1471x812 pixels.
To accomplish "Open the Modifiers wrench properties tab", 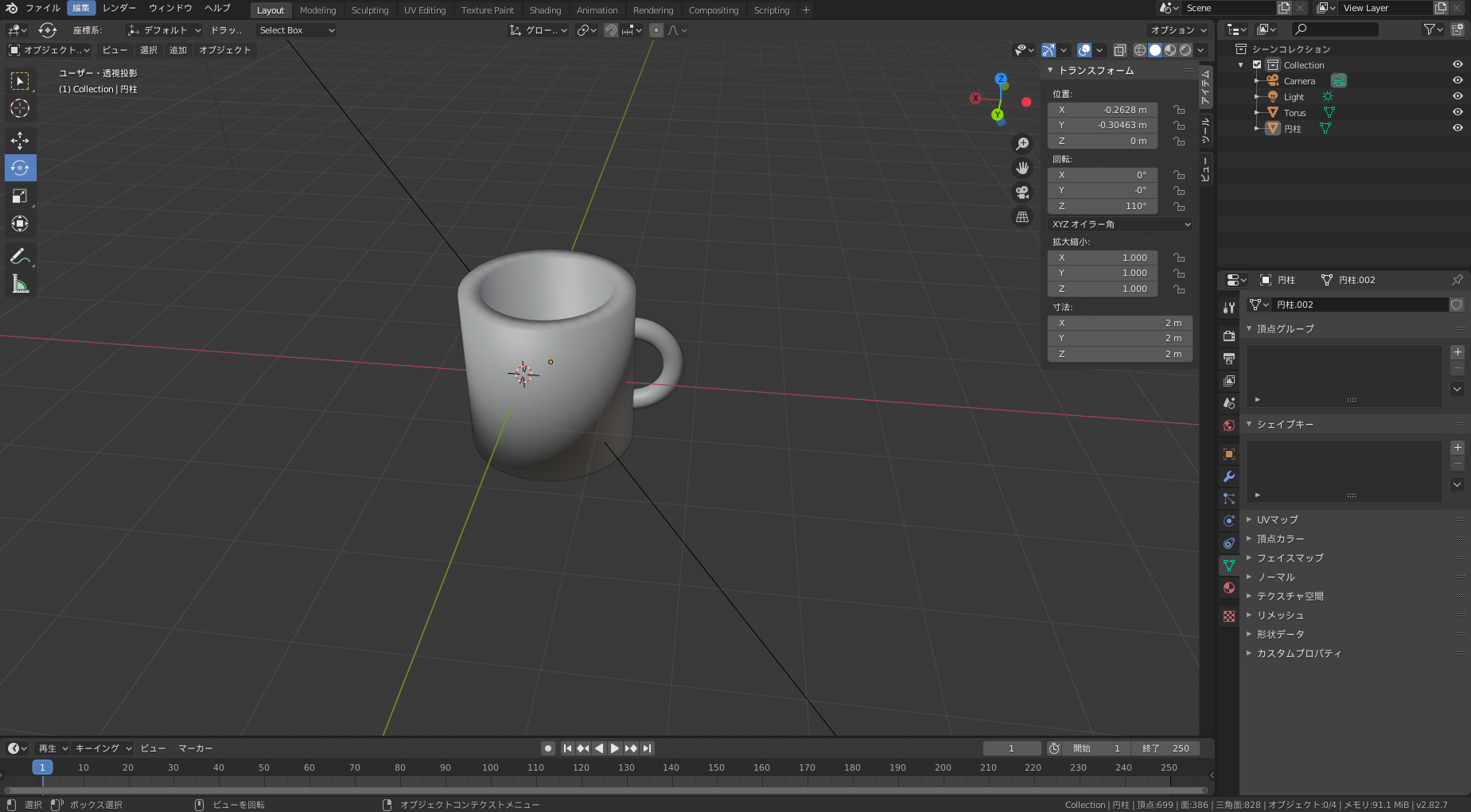I will tap(1229, 476).
